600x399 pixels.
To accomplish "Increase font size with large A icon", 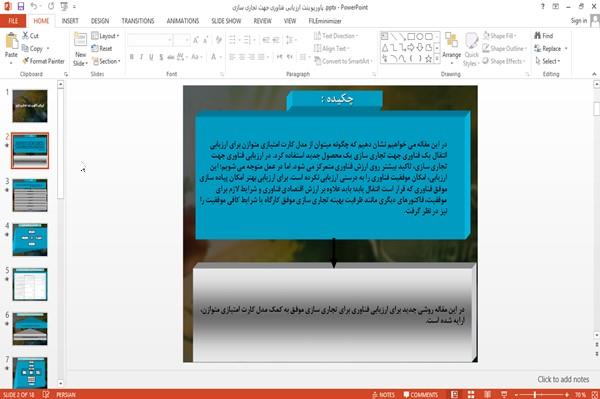I will [x=196, y=40].
